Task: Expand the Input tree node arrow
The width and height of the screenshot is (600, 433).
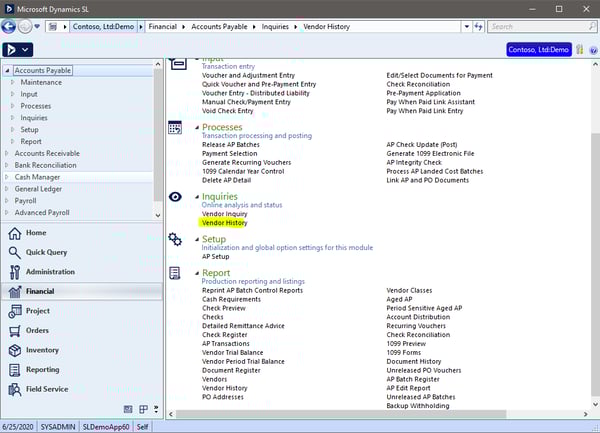Action: pos(13,94)
